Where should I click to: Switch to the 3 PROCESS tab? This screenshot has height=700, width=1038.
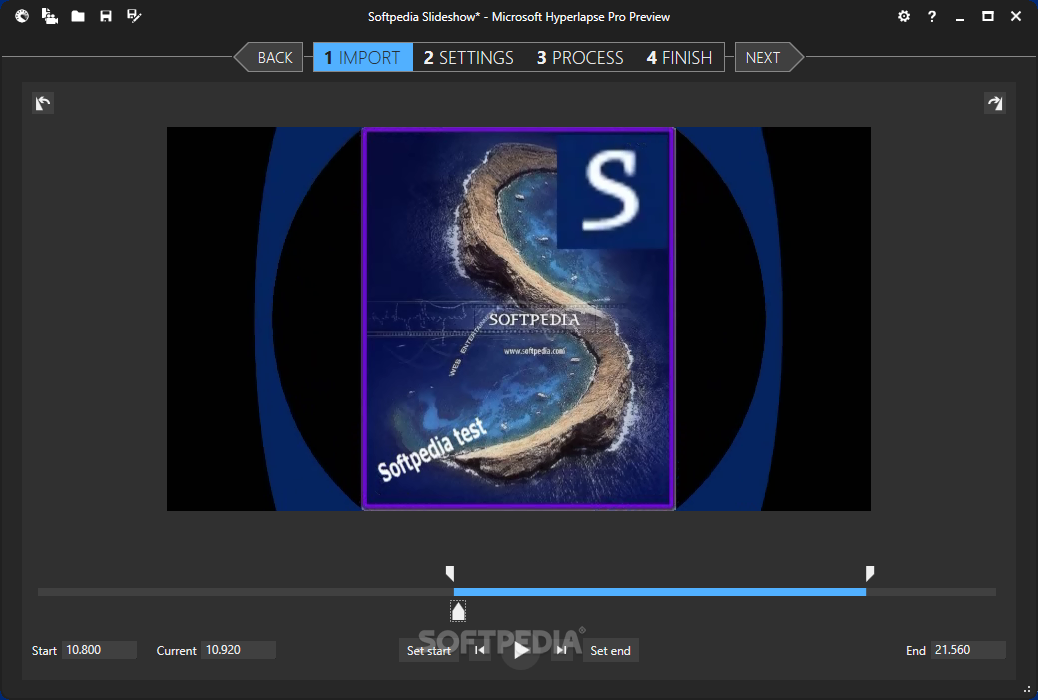pyautogui.click(x=580, y=58)
